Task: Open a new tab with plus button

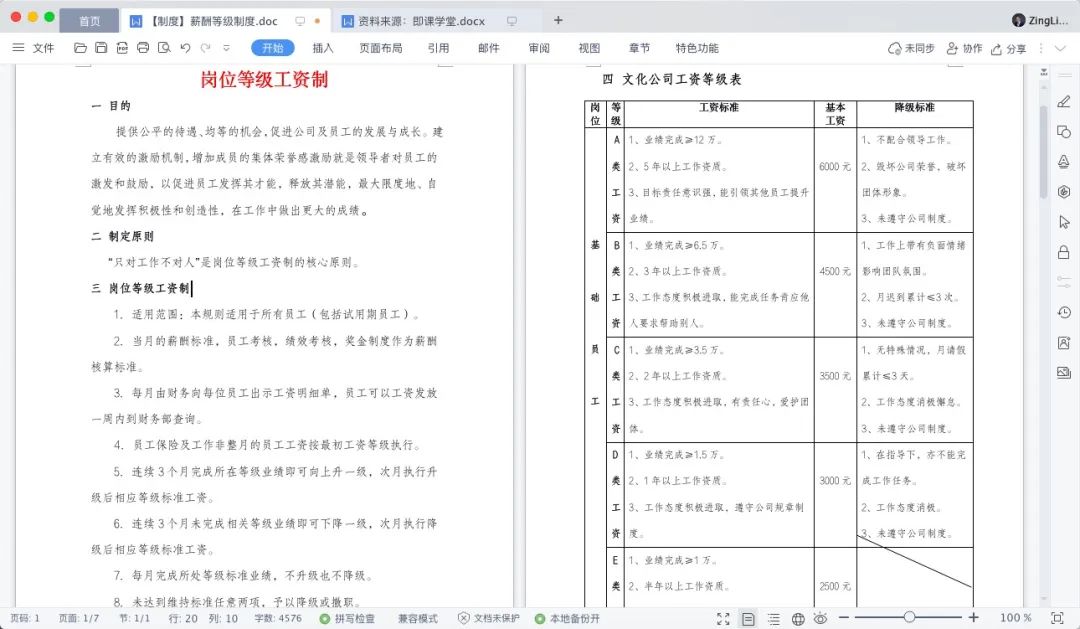Action: [x=558, y=21]
